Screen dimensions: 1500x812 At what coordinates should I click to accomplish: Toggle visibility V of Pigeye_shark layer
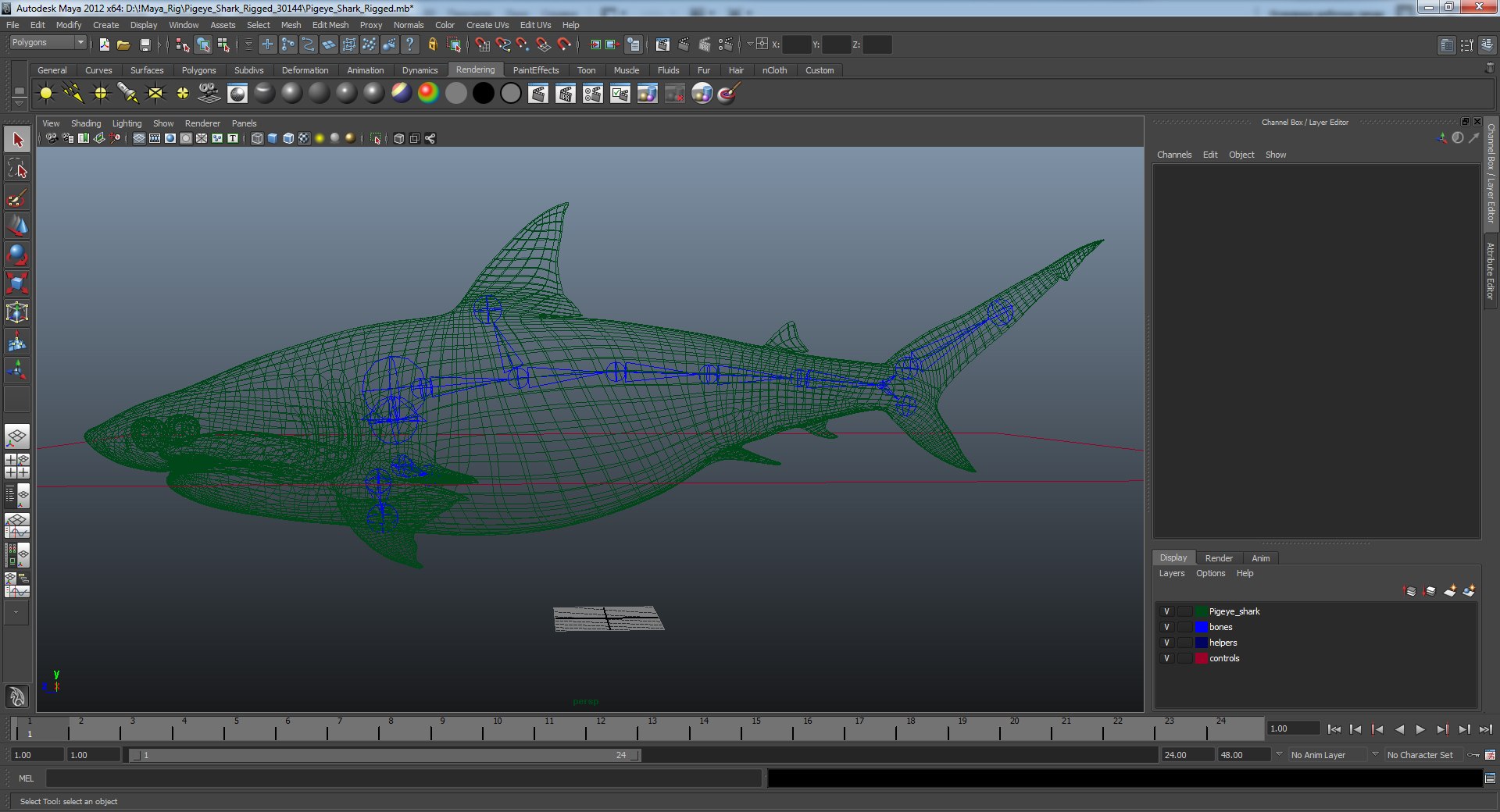pos(1166,611)
